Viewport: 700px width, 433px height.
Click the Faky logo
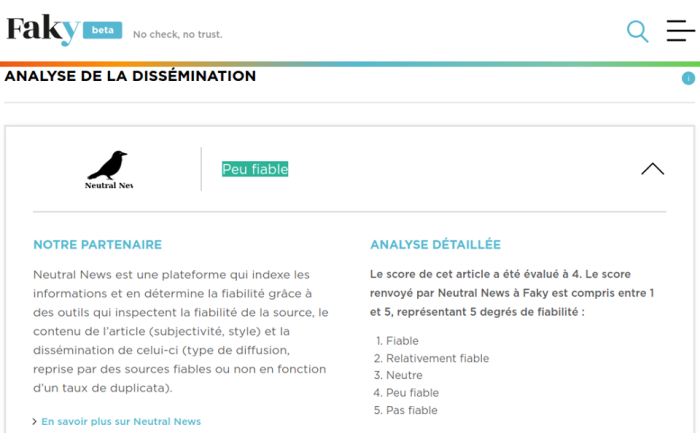tap(43, 30)
